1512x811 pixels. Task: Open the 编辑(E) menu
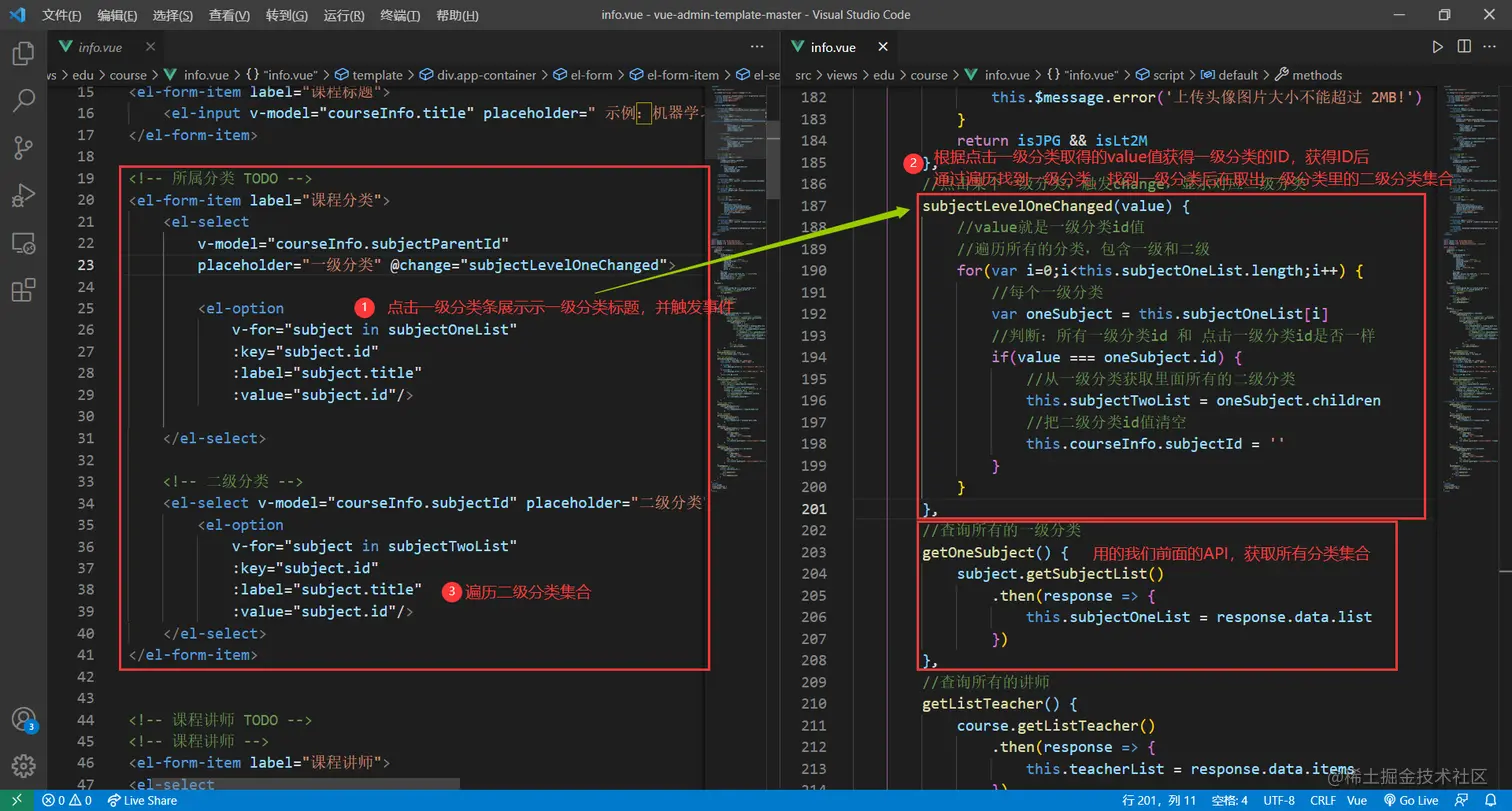point(118,15)
